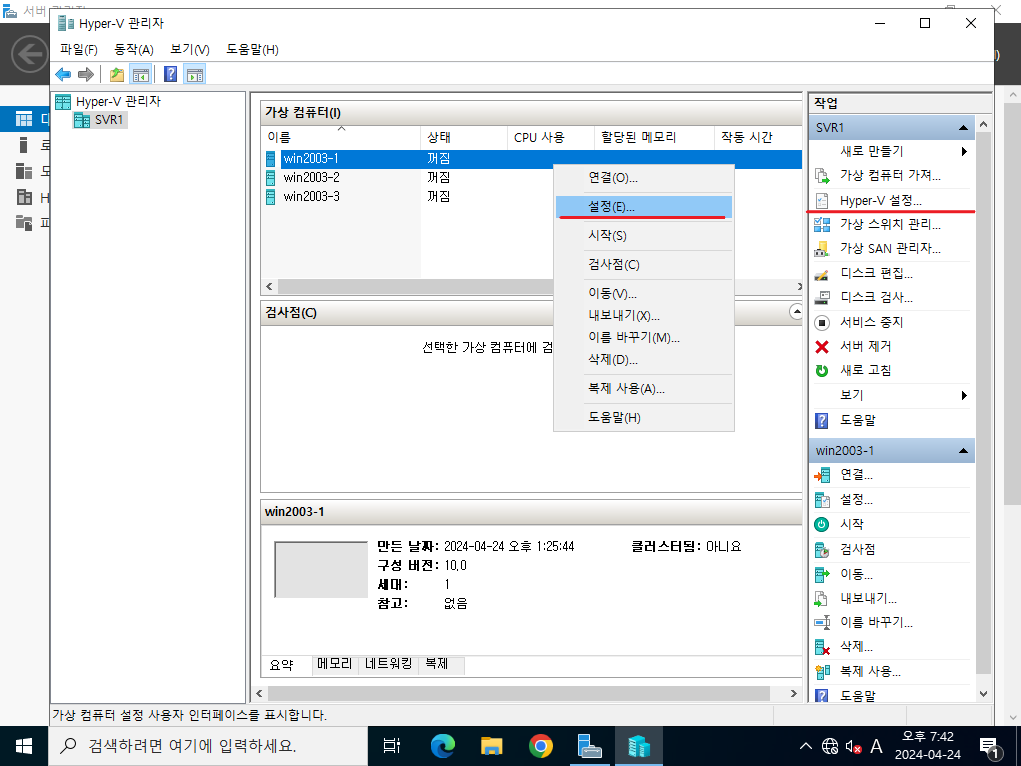Collapse the 검사점(C) panel chevron
The height and width of the screenshot is (766, 1021).
pyautogui.click(x=796, y=312)
